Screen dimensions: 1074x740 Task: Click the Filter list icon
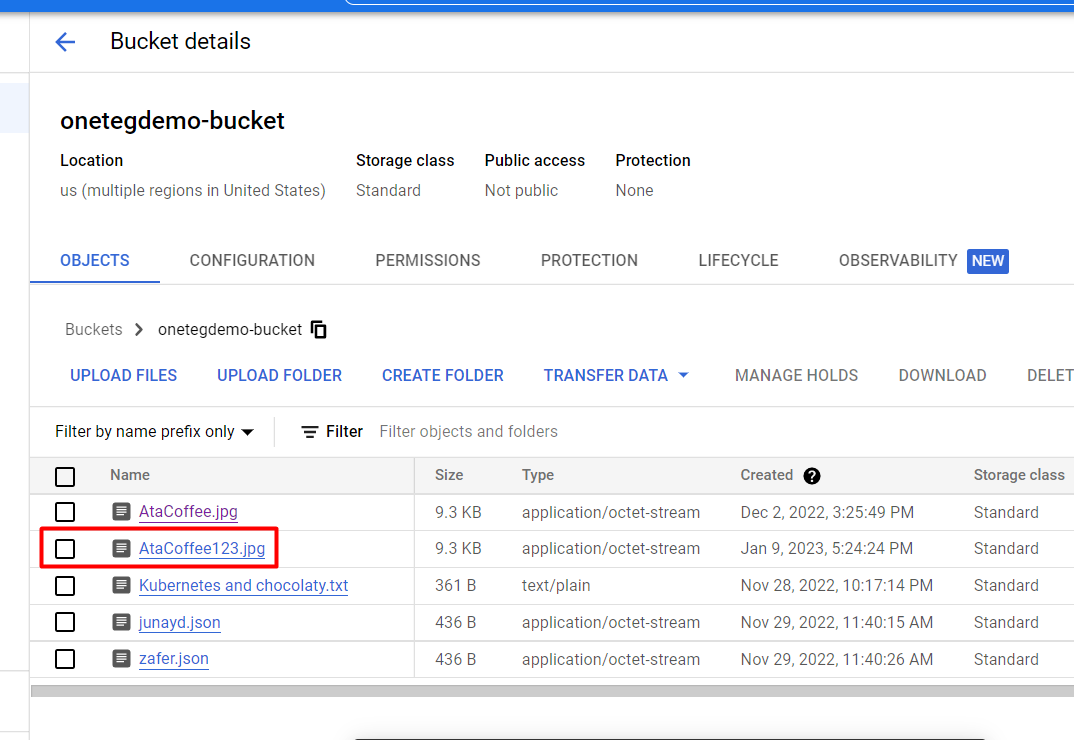[310, 432]
